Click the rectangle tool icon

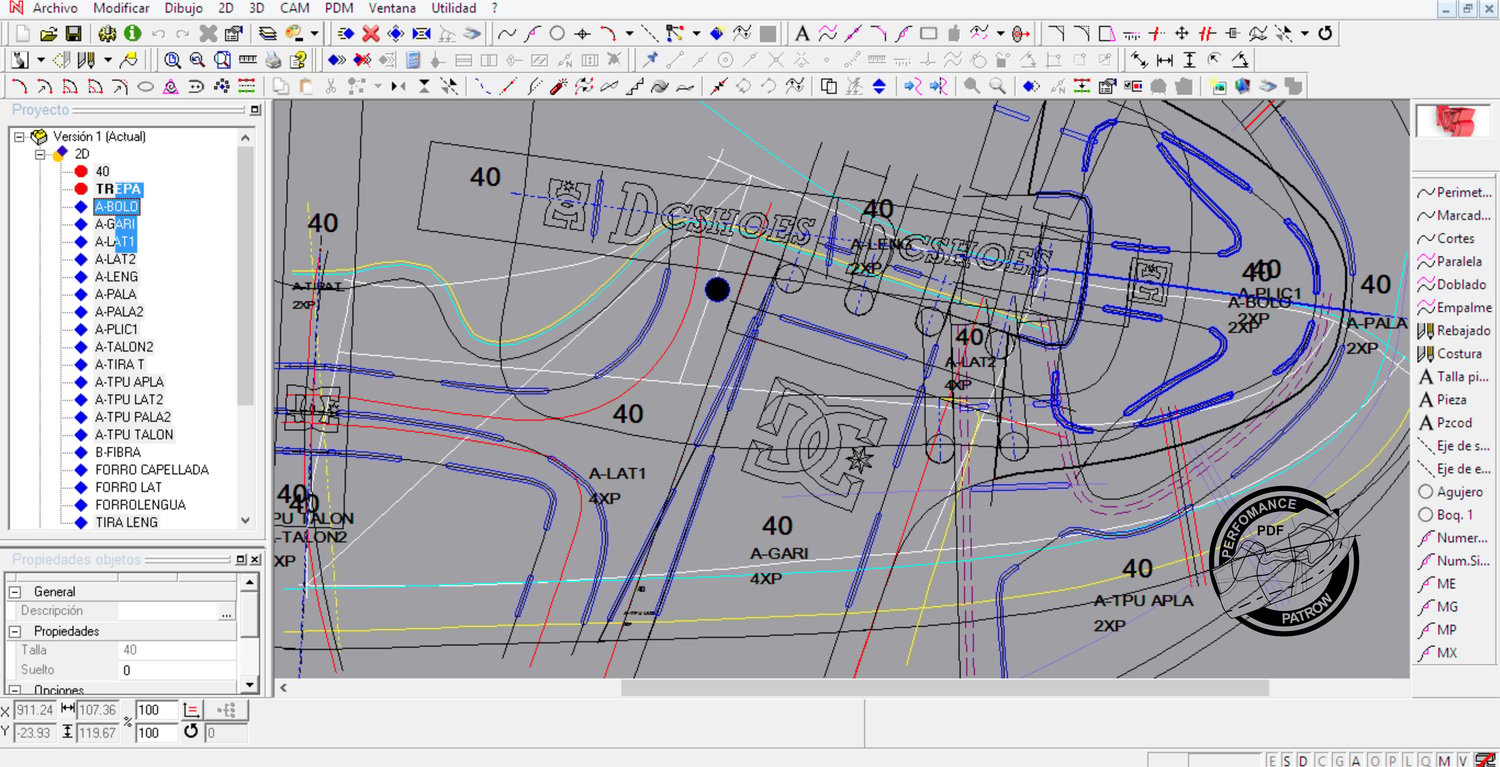[928, 34]
